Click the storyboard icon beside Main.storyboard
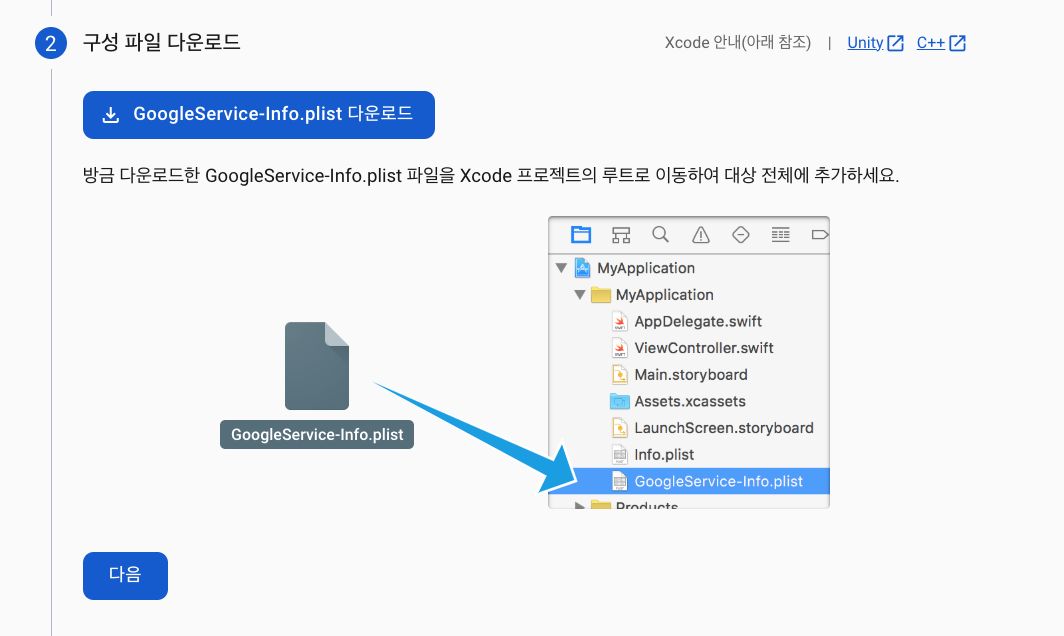Viewport: 1064px width, 636px height. pyautogui.click(x=620, y=375)
